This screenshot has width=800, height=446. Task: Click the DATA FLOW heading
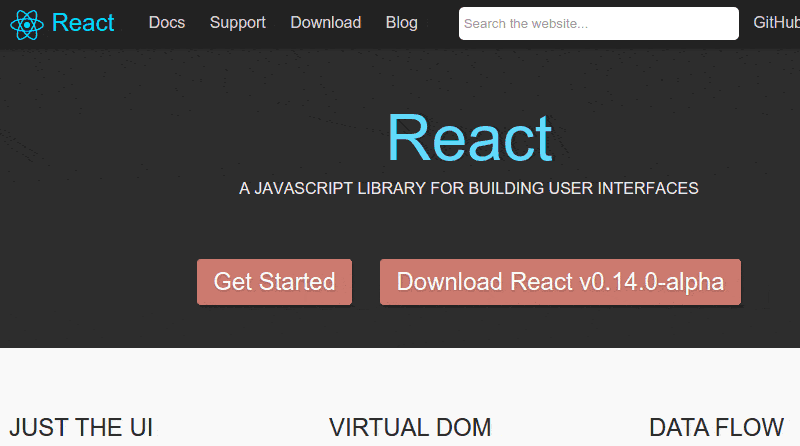tap(716, 428)
